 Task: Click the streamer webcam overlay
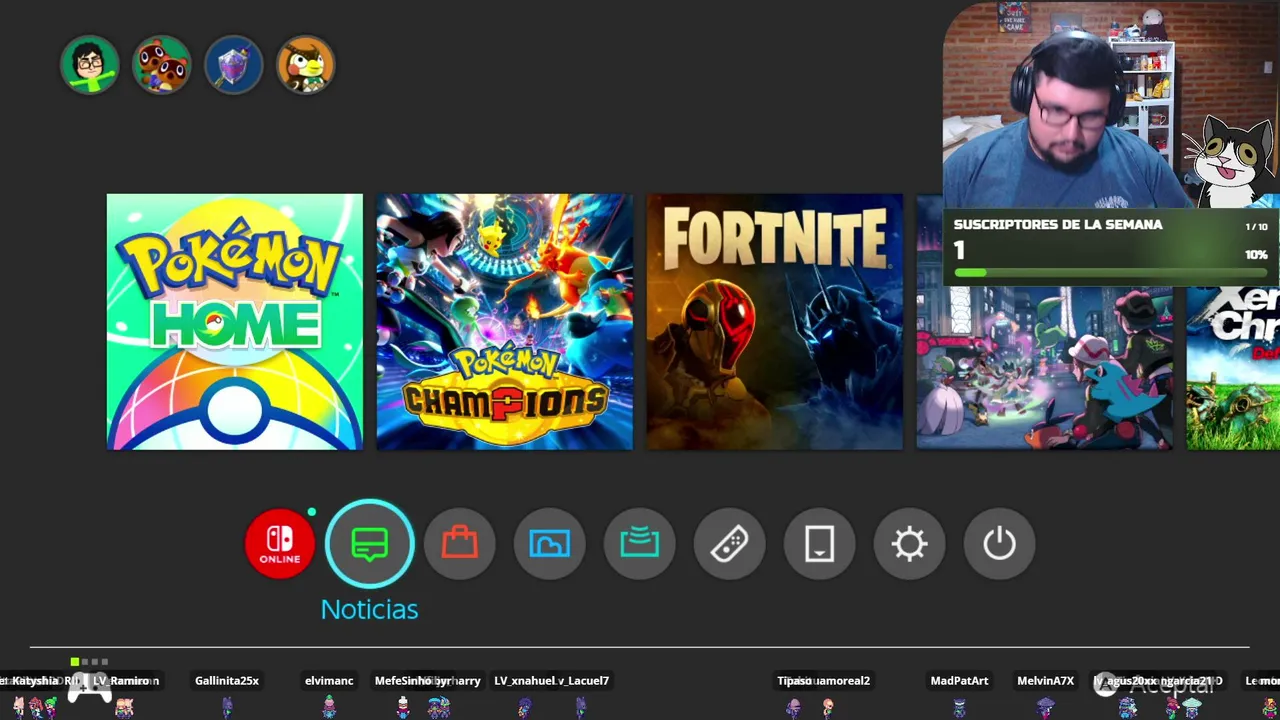(1110, 105)
